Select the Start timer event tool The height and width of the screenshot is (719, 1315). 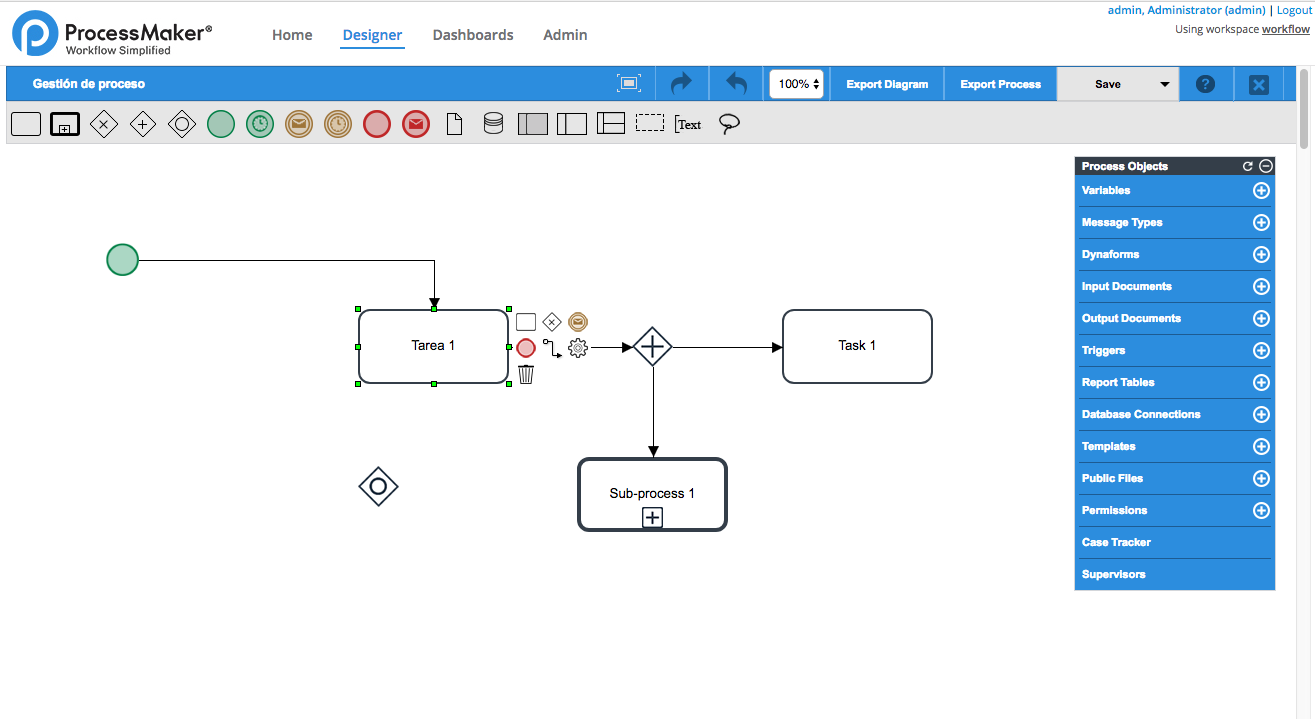point(260,124)
